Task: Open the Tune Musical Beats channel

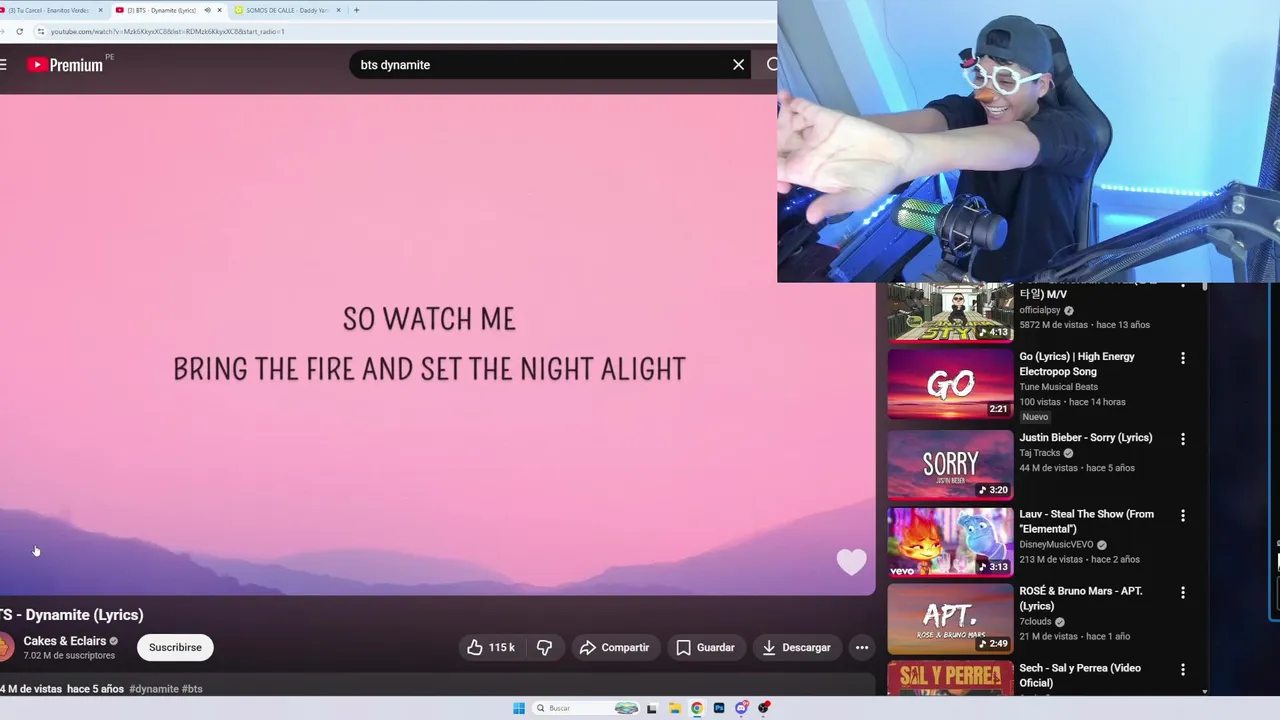Action: (1059, 387)
